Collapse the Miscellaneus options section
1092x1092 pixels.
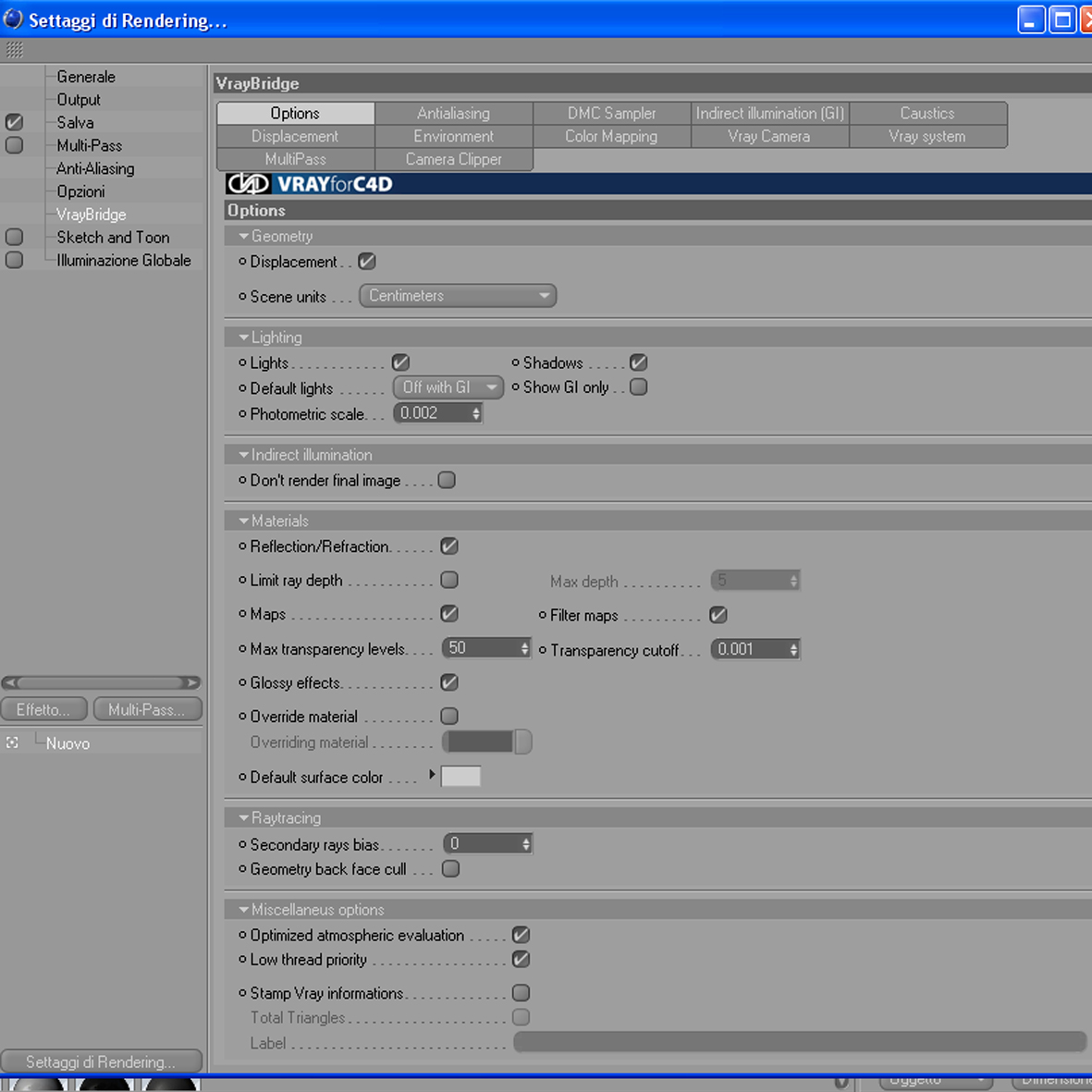tap(244, 910)
